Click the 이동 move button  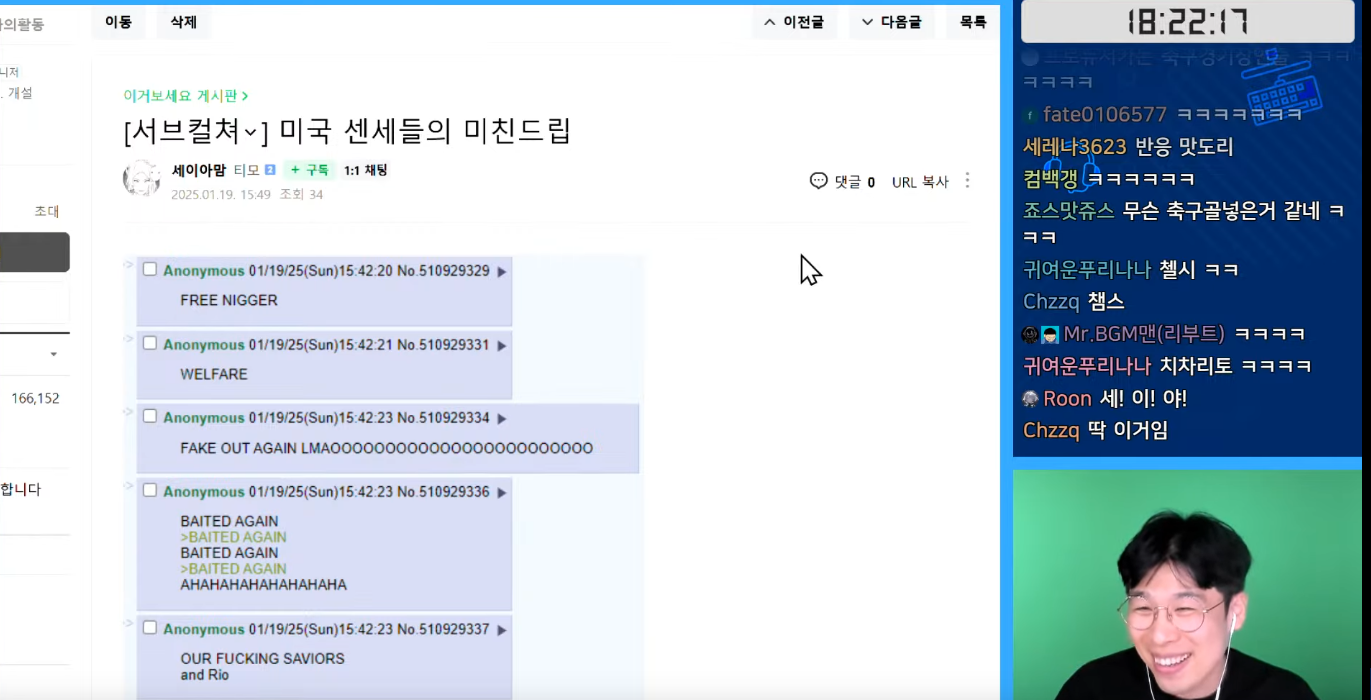point(118,22)
